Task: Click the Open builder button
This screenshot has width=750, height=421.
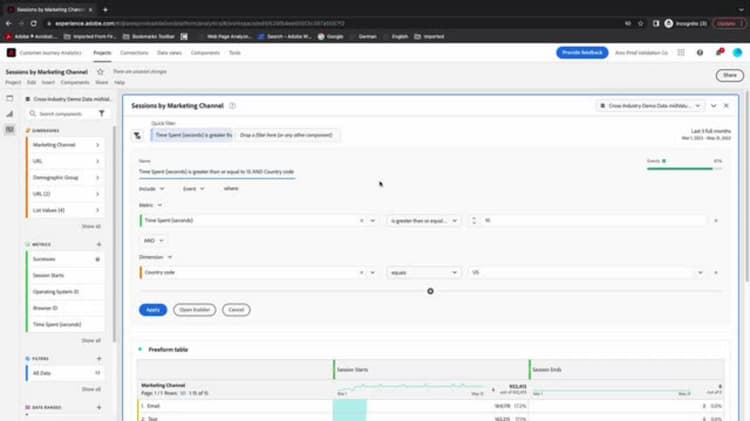Action: (x=194, y=310)
